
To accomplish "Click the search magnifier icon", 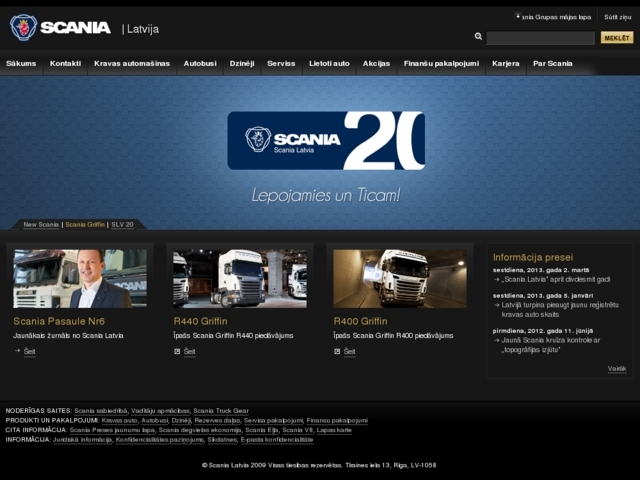I will [478, 36].
